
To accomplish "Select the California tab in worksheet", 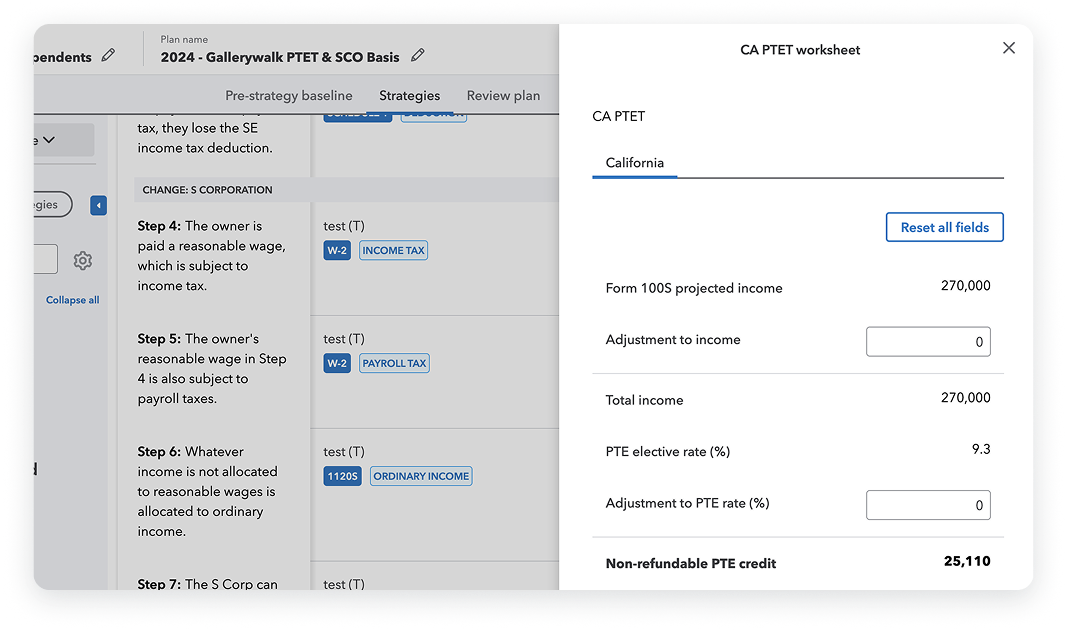I will pos(634,163).
